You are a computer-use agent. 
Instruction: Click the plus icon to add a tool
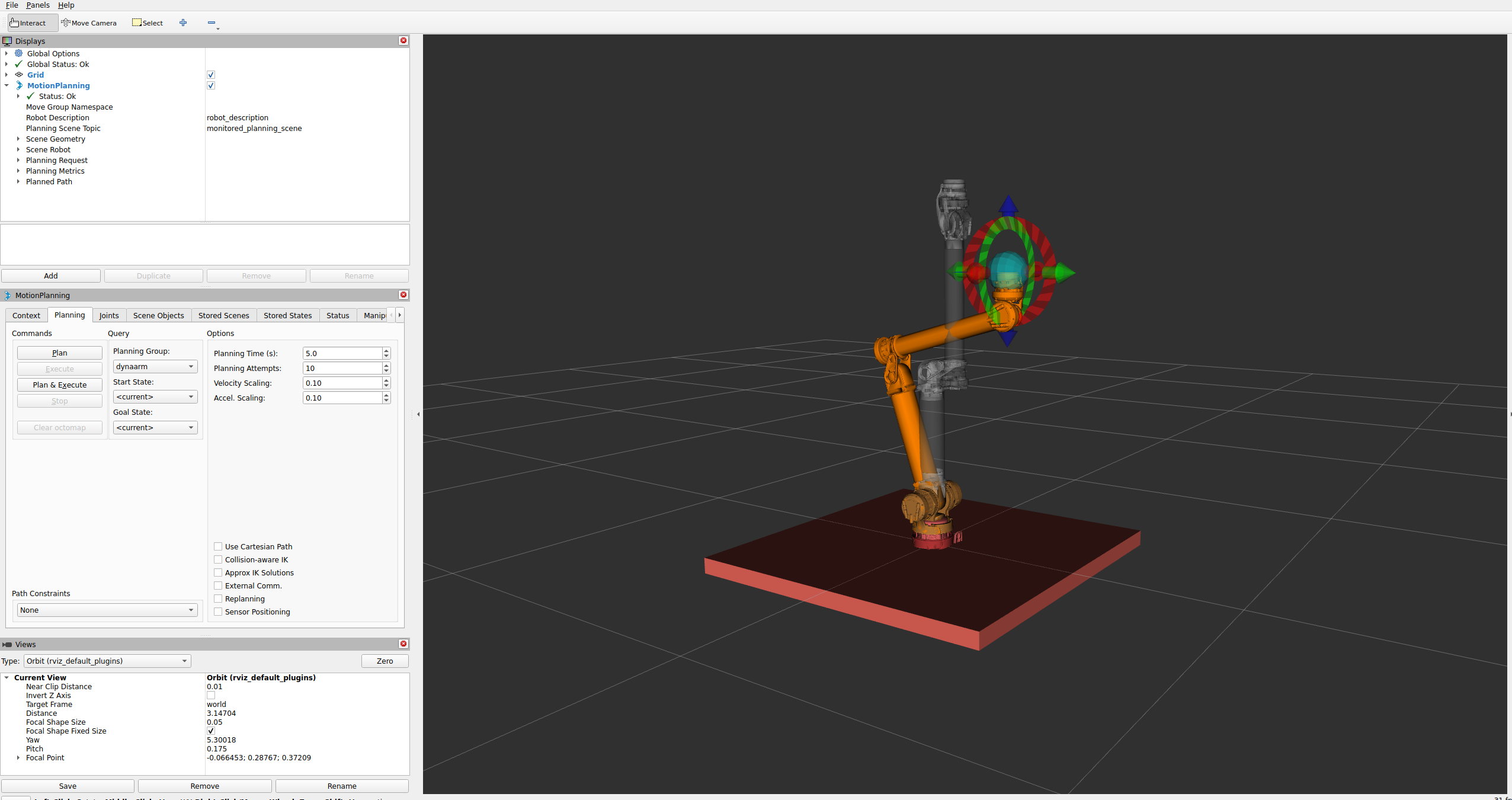pos(183,23)
